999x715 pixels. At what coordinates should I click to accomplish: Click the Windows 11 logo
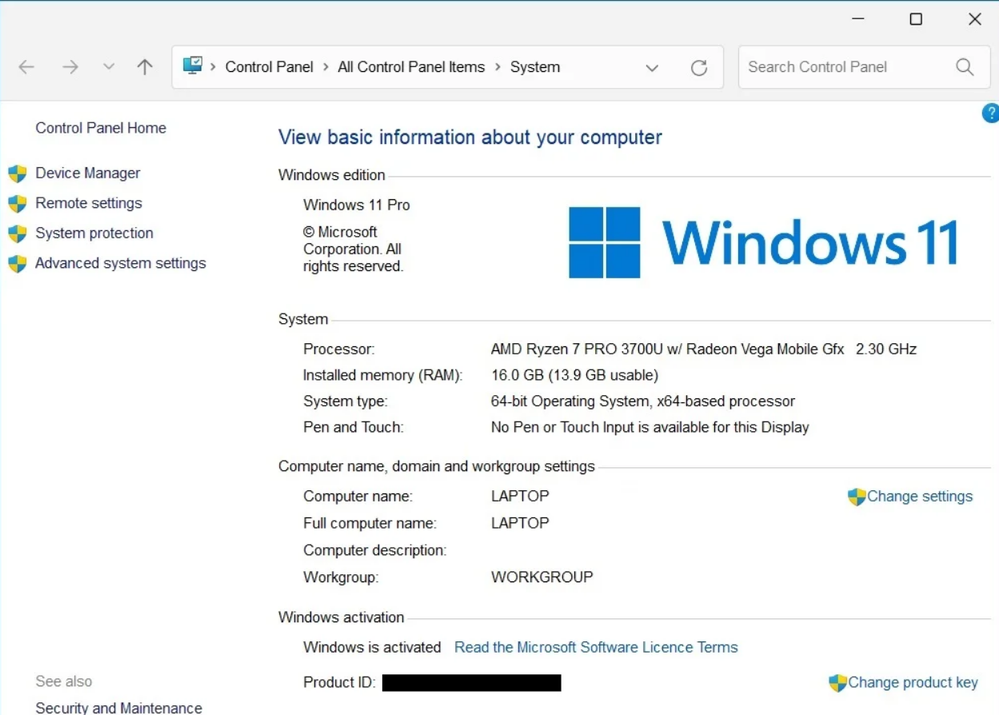763,242
